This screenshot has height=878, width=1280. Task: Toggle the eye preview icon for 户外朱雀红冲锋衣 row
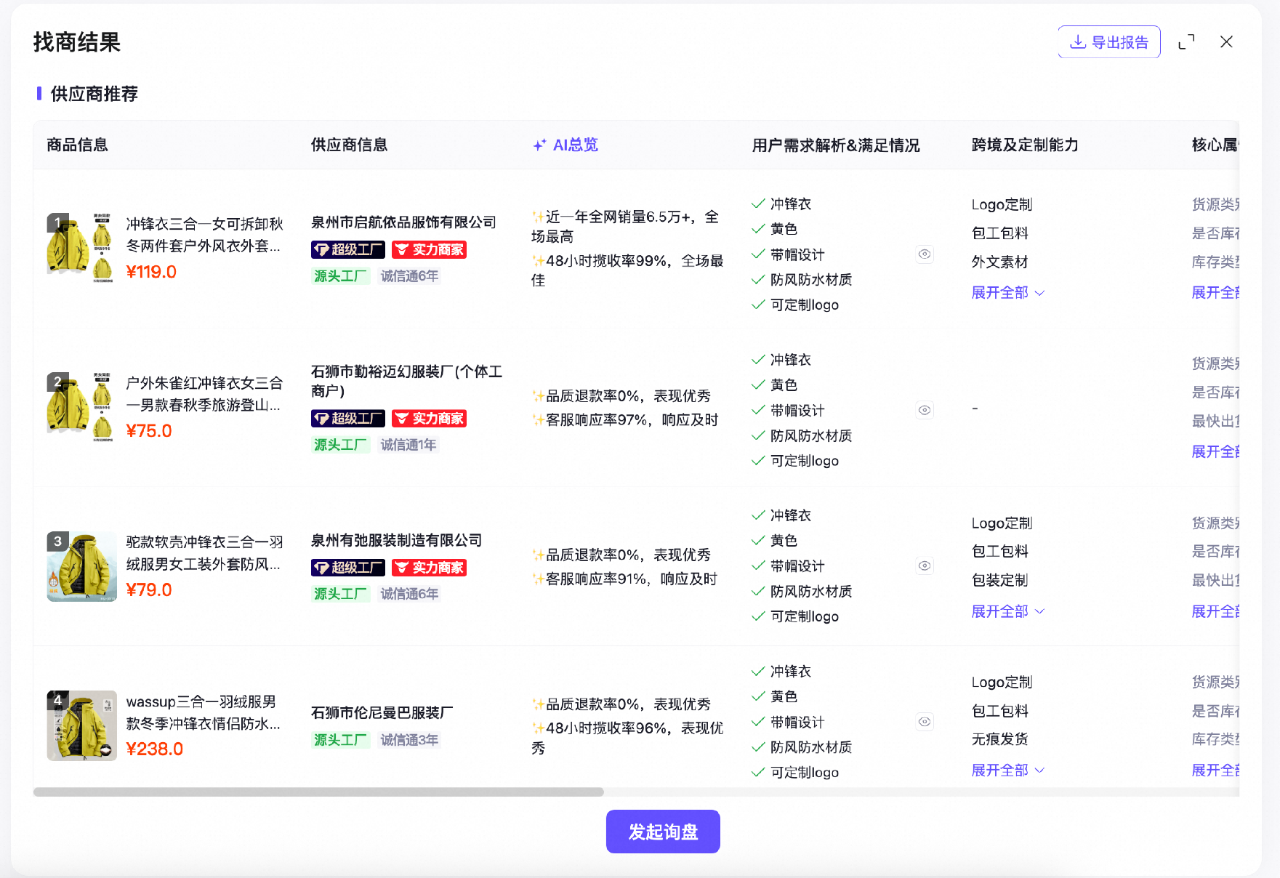[924, 410]
